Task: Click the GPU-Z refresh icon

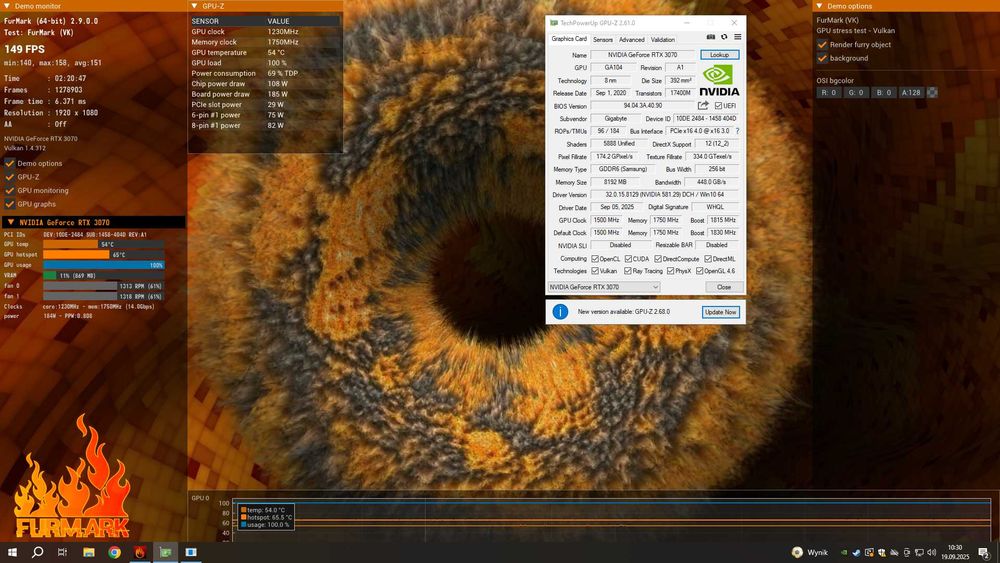Action: tap(724, 37)
